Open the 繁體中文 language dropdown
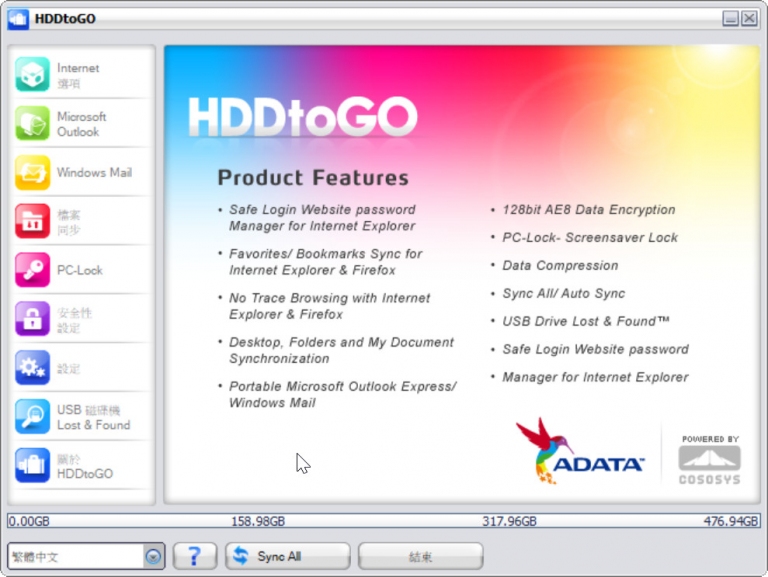This screenshot has height=577, width=768. tap(86, 556)
